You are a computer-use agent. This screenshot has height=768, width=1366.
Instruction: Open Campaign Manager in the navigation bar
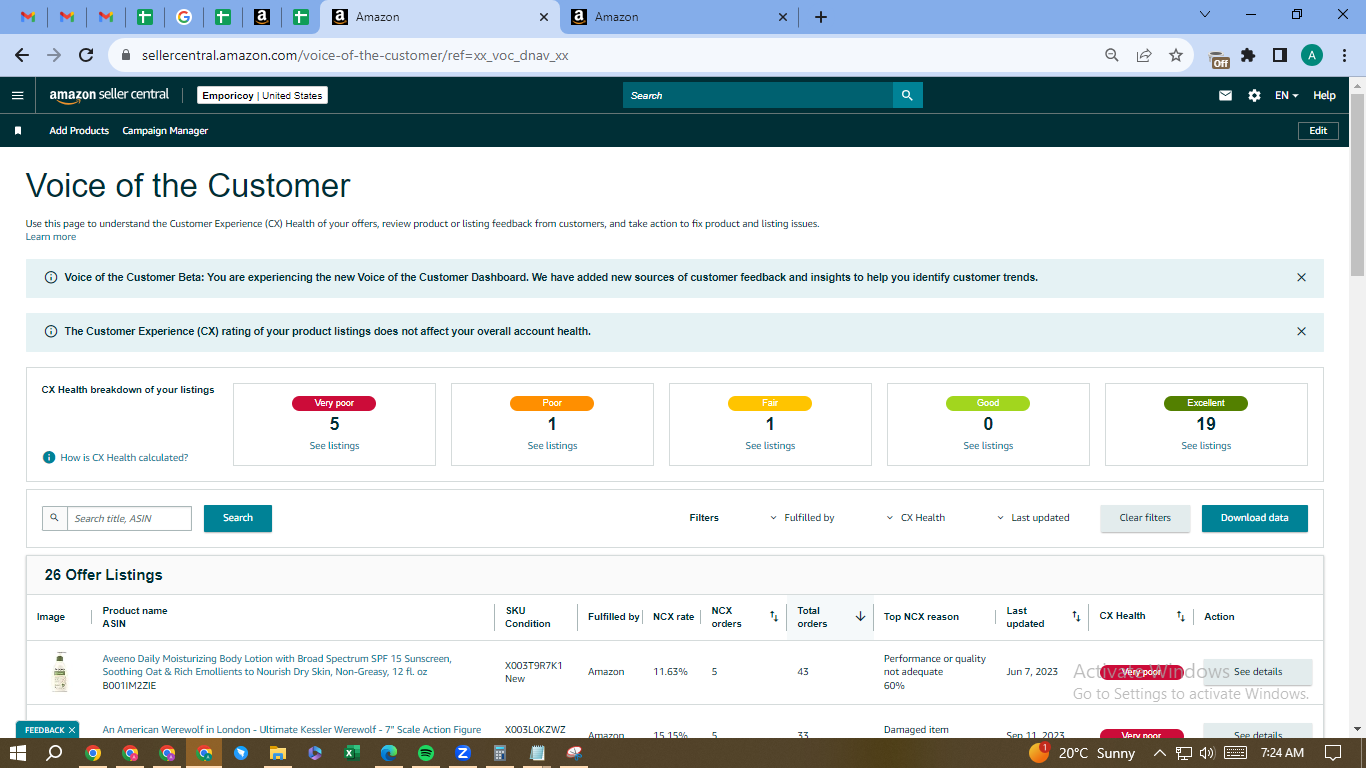[165, 131]
